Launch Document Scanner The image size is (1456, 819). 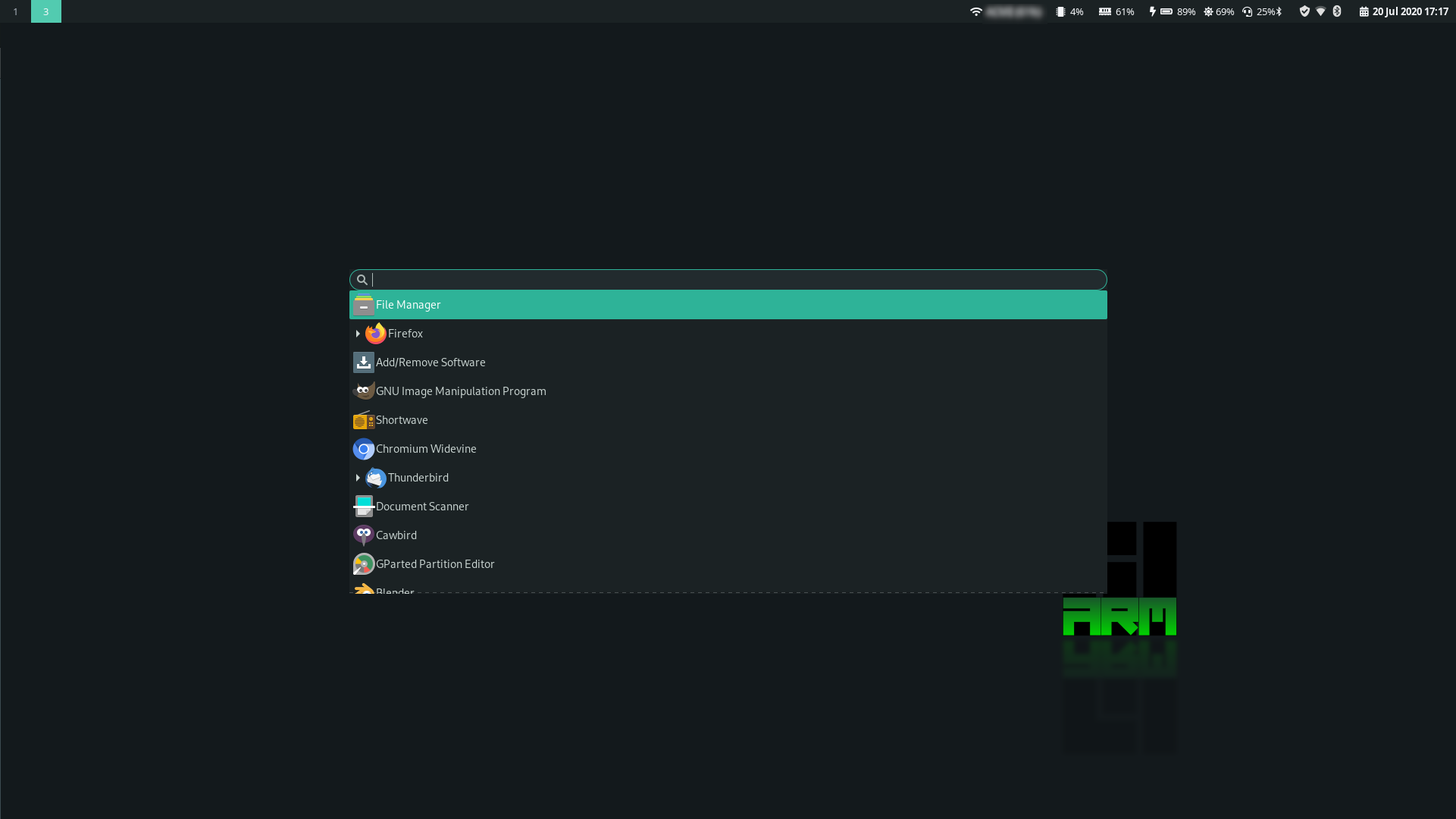pos(421,507)
